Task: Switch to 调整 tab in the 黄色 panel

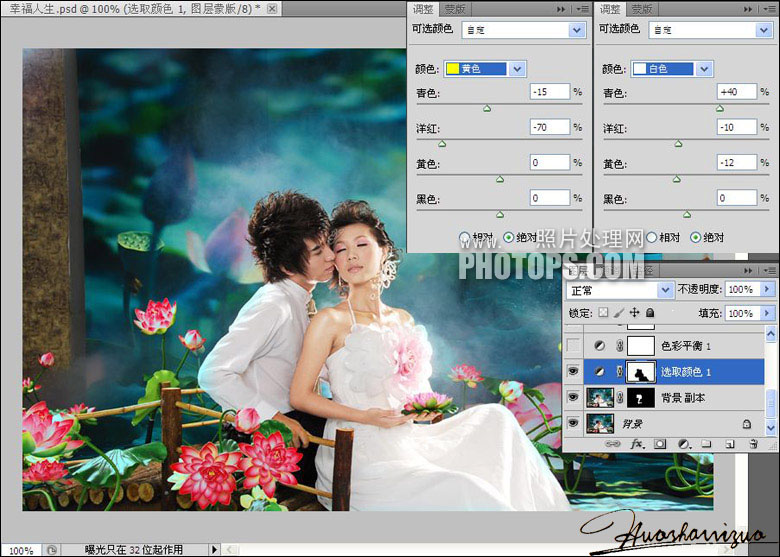Action: [423, 9]
